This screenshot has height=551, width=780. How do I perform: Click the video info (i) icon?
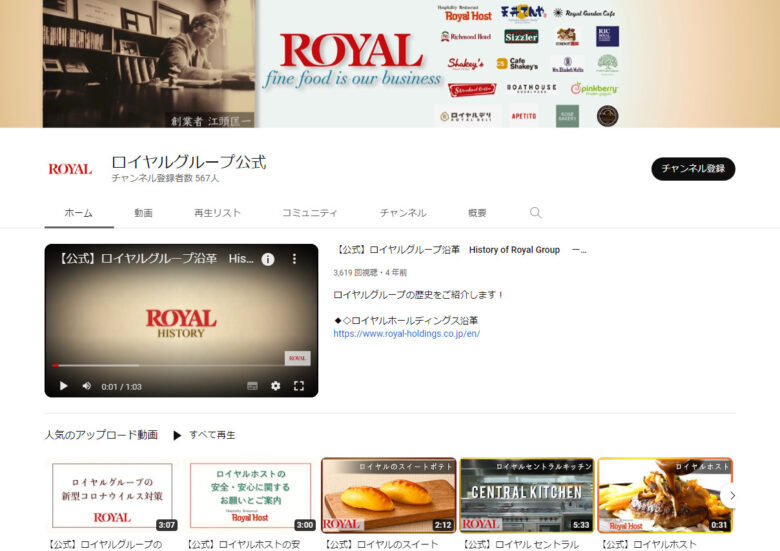click(268, 259)
